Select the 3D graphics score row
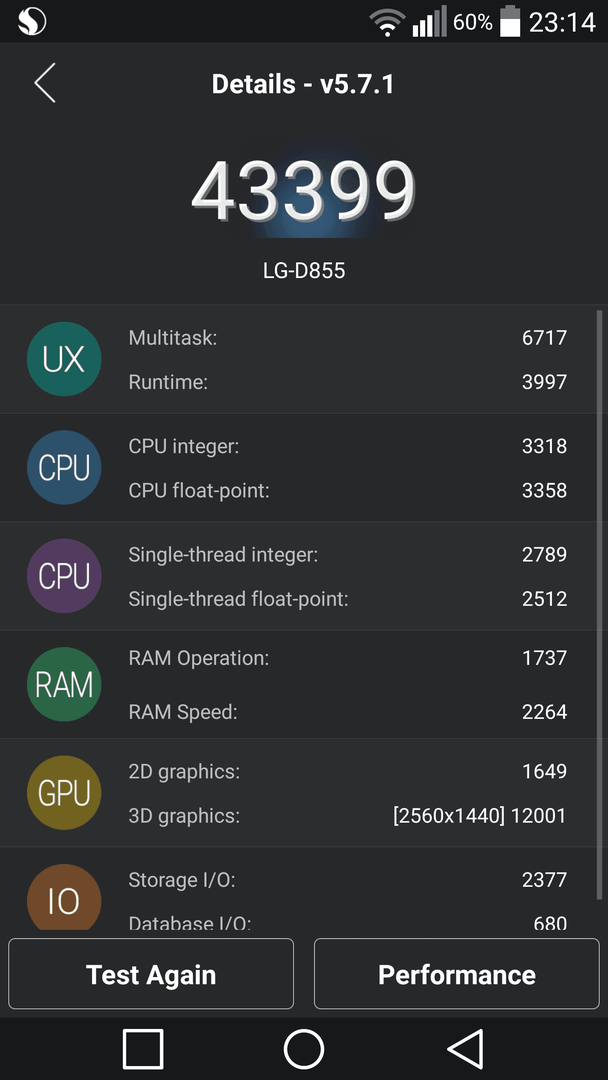The height and width of the screenshot is (1080, 608). coord(347,816)
